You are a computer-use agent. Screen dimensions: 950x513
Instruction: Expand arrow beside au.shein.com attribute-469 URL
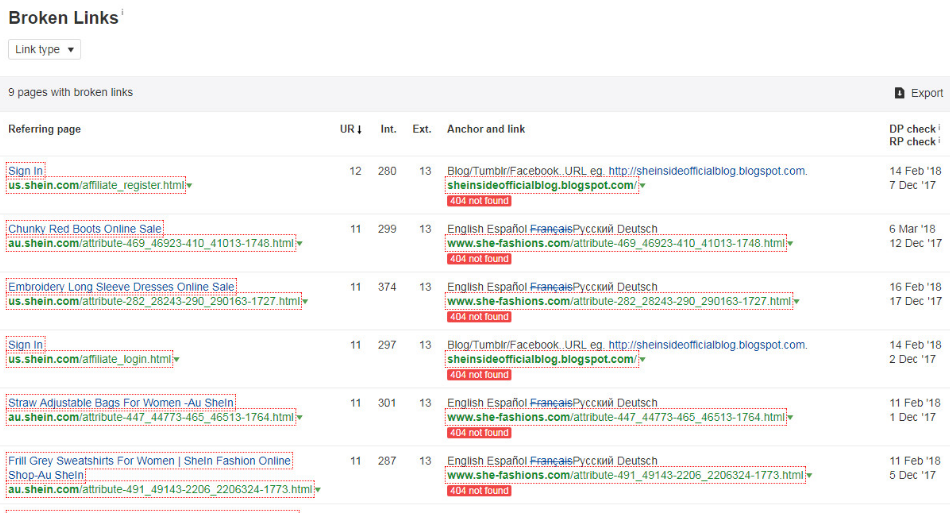[299, 244]
